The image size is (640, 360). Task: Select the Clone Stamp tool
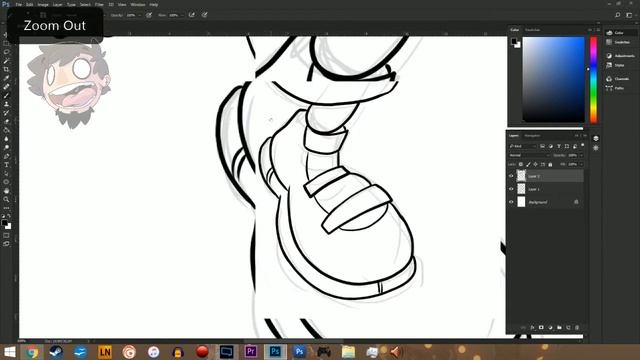click(x=7, y=104)
